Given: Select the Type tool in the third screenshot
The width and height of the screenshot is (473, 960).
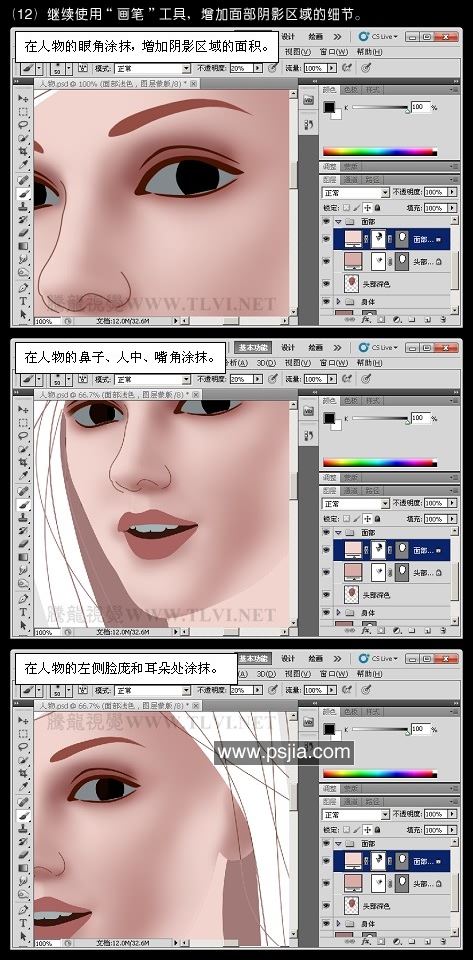Looking at the screenshot, I should [x=23, y=923].
